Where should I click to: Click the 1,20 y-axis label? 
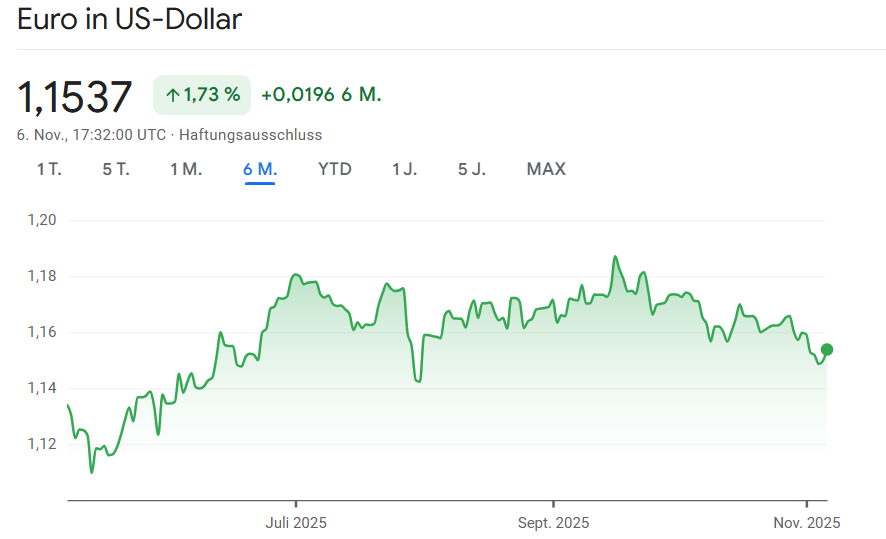(42, 220)
